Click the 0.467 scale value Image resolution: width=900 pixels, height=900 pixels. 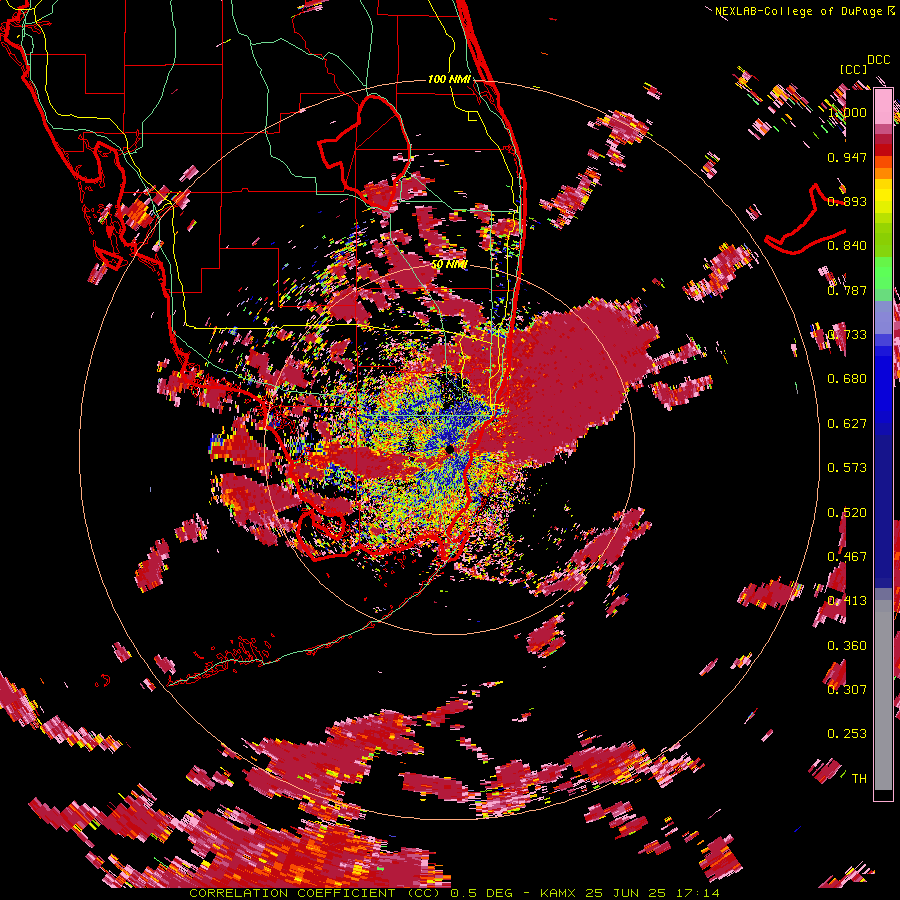847,557
